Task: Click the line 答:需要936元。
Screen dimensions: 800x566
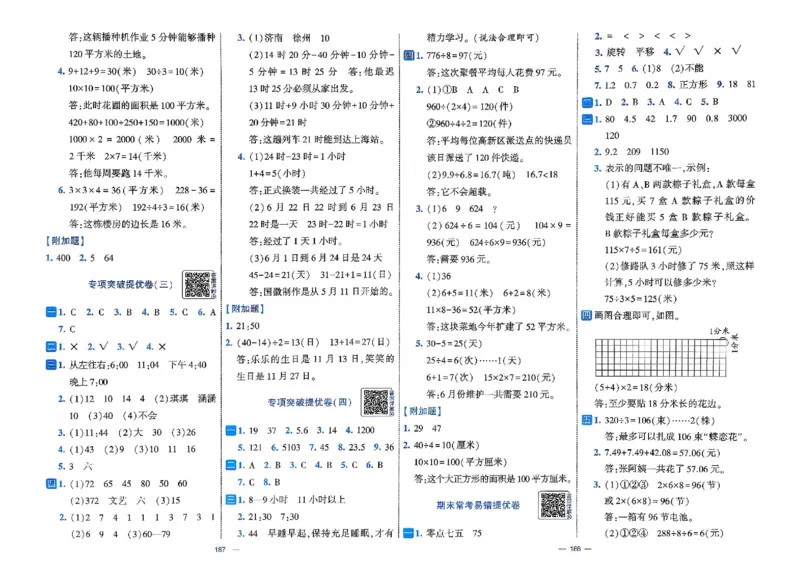Action: (459, 259)
